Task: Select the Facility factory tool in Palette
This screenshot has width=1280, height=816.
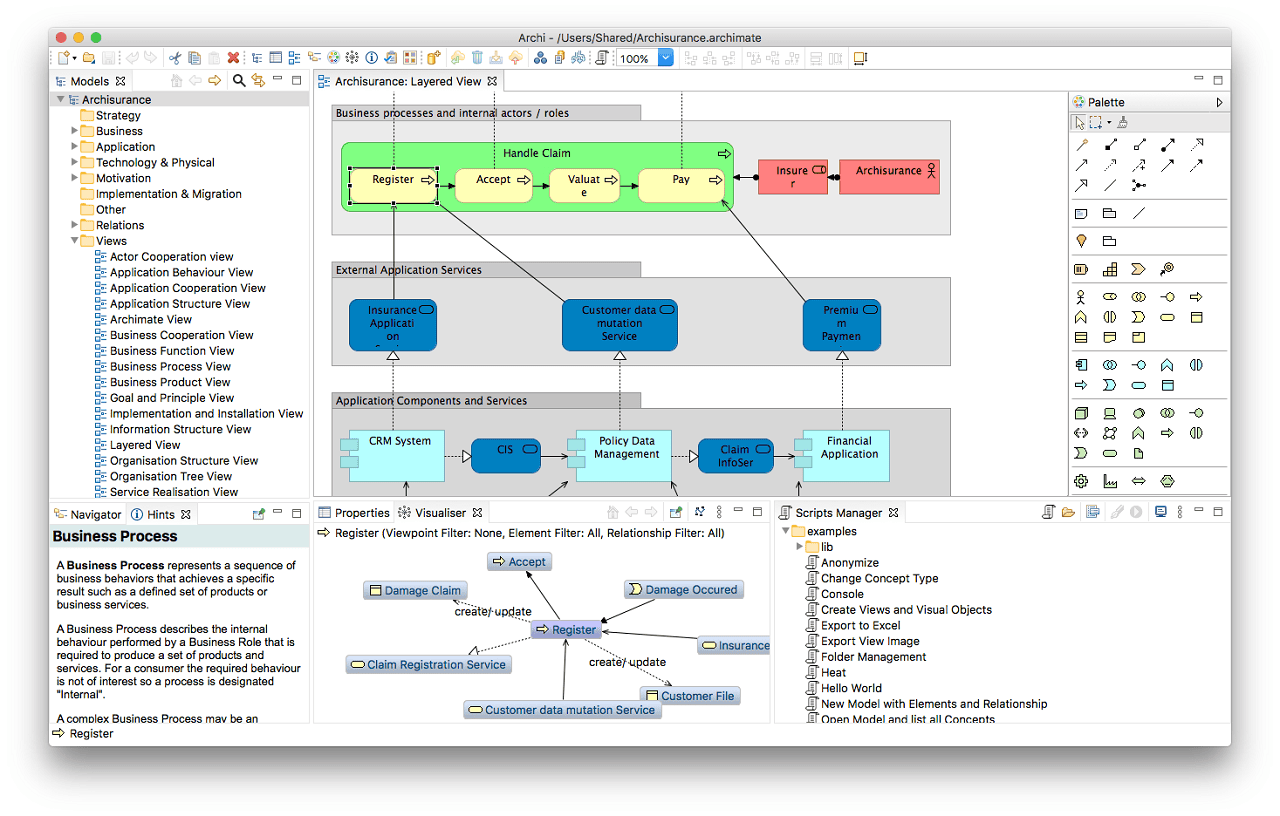Action: click(x=1110, y=481)
